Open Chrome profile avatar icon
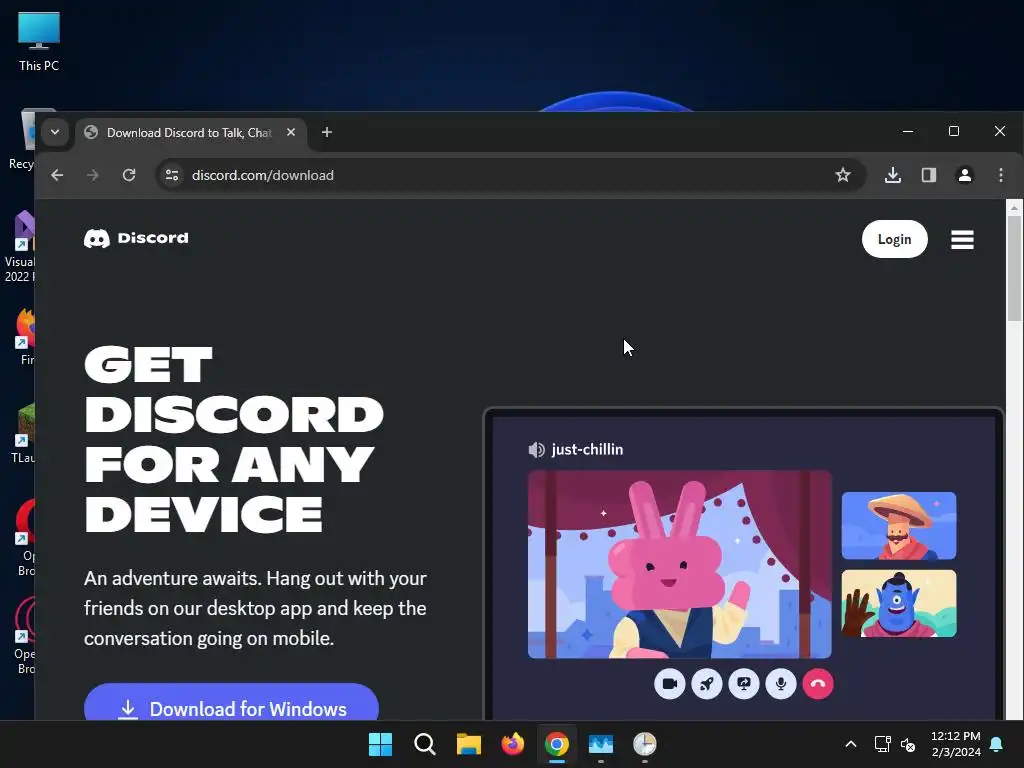This screenshot has width=1024, height=768. 965,175
